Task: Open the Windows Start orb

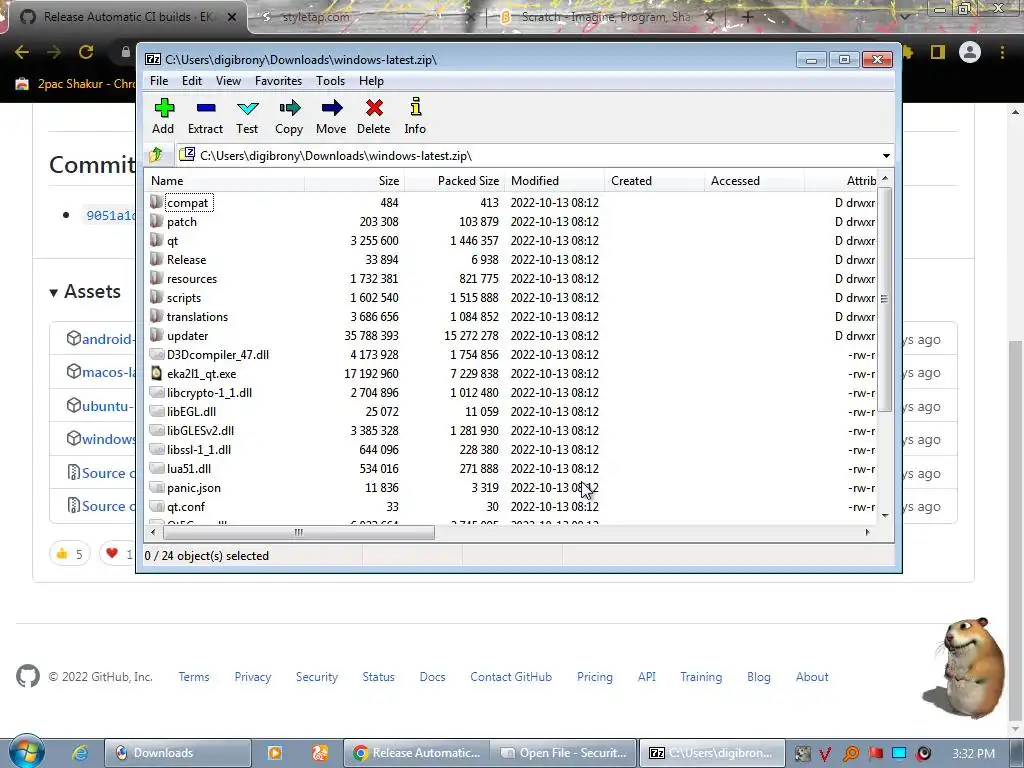Action: (x=27, y=751)
